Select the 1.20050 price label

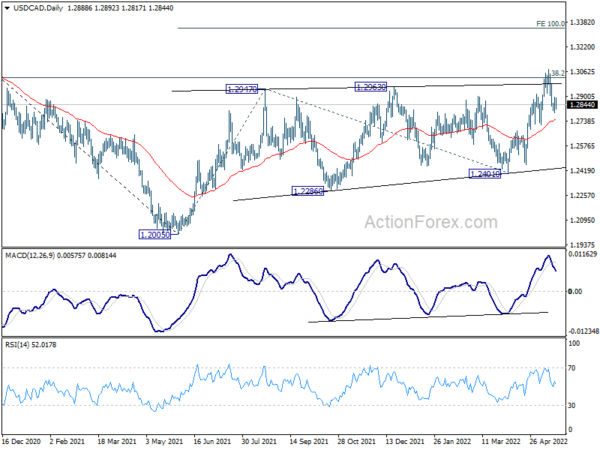pyautogui.click(x=155, y=235)
